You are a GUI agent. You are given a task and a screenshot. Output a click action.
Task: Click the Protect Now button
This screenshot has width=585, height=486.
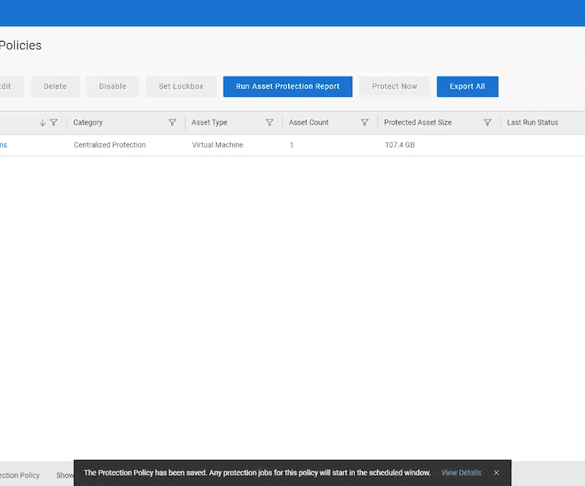click(x=395, y=87)
